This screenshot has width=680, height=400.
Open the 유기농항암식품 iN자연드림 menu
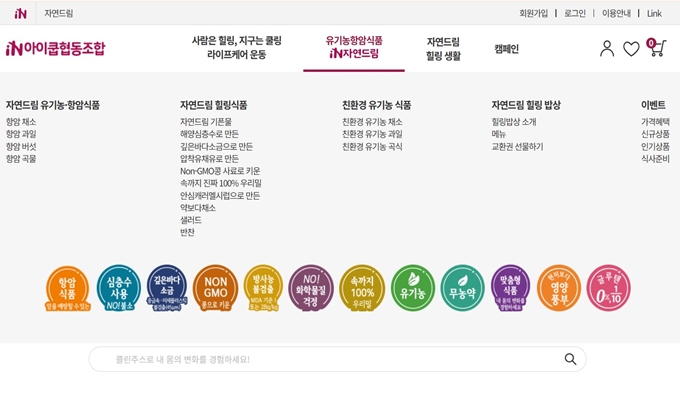tap(354, 47)
